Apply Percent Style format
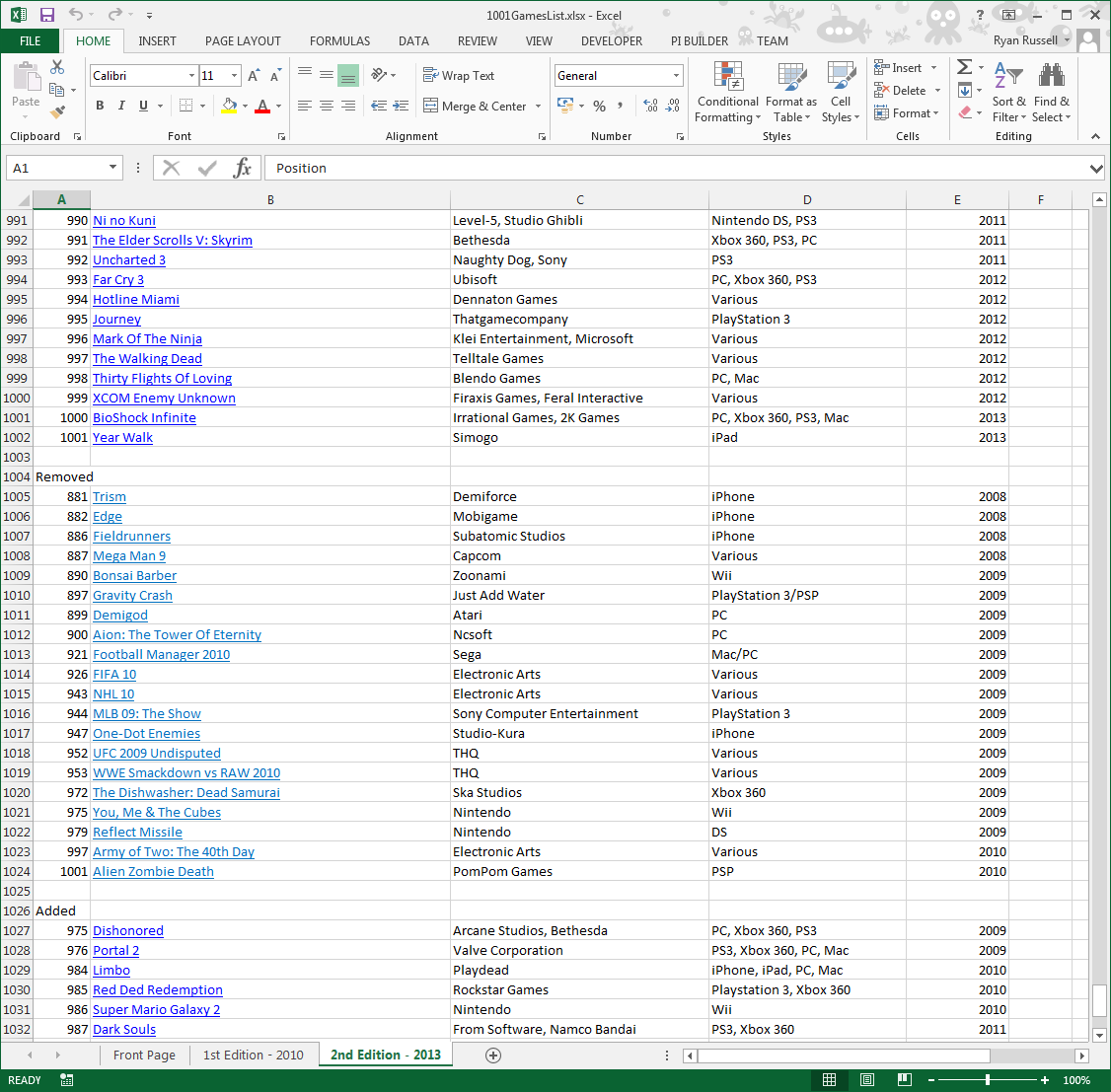The width and height of the screenshot is (1111, 1092). [x=600, y=106]
